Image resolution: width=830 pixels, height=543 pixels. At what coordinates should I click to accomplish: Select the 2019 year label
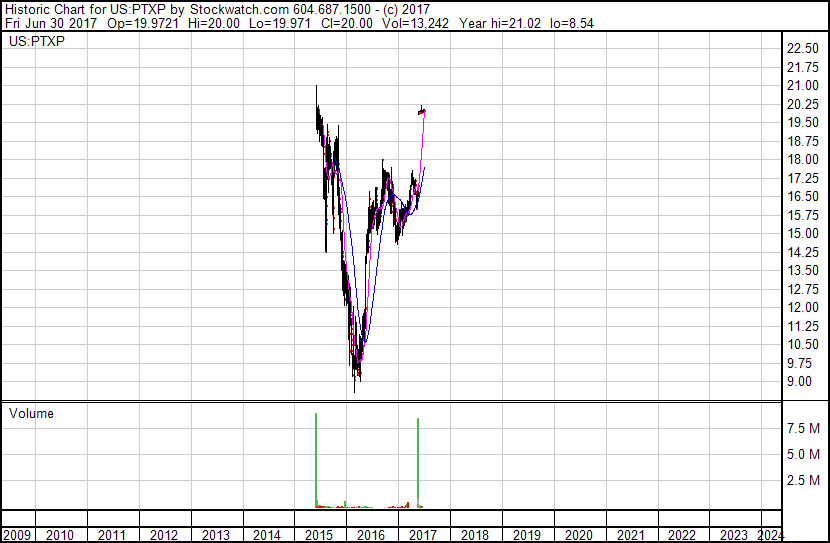(527, 535)
